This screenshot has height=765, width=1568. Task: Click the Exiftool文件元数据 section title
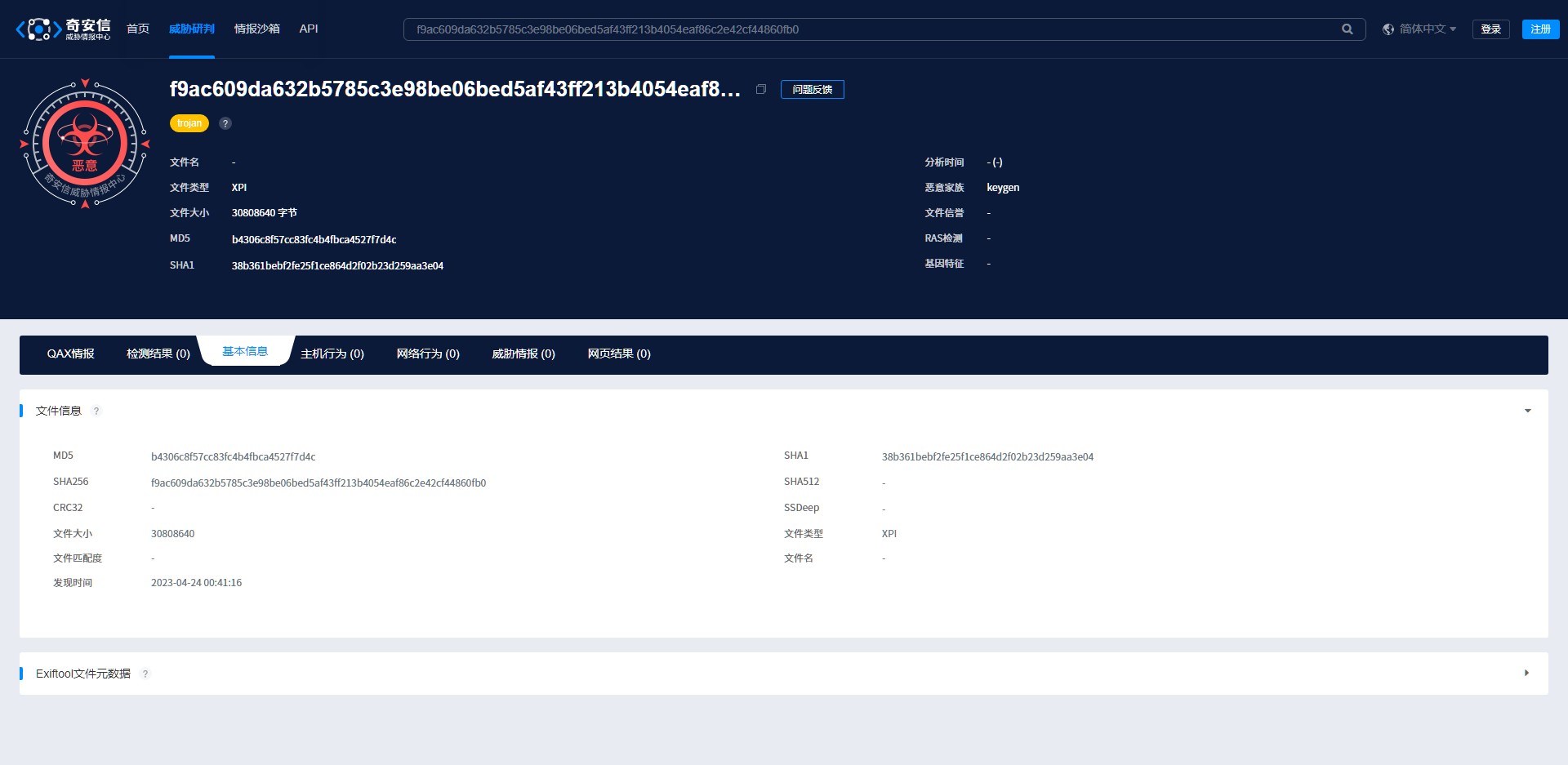(83, 674)
